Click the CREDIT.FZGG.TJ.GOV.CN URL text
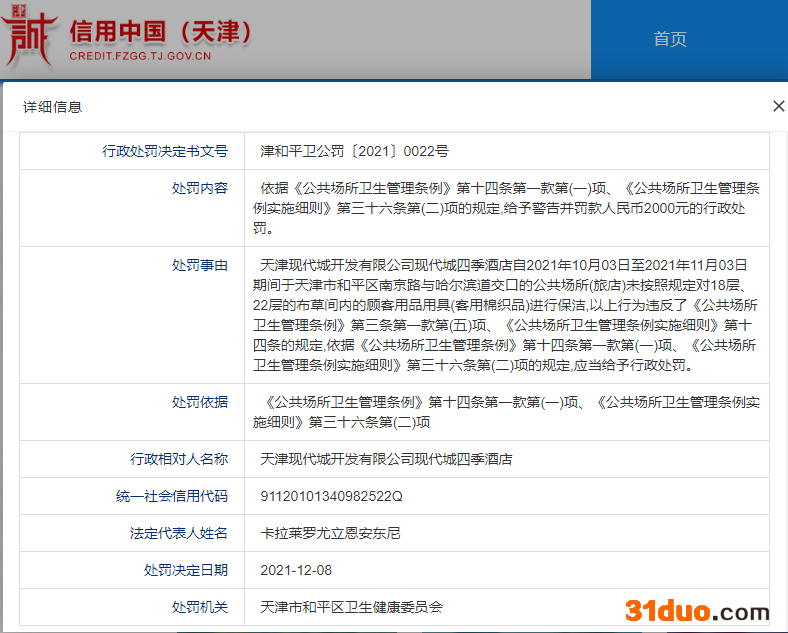 (x=140, y=57)
